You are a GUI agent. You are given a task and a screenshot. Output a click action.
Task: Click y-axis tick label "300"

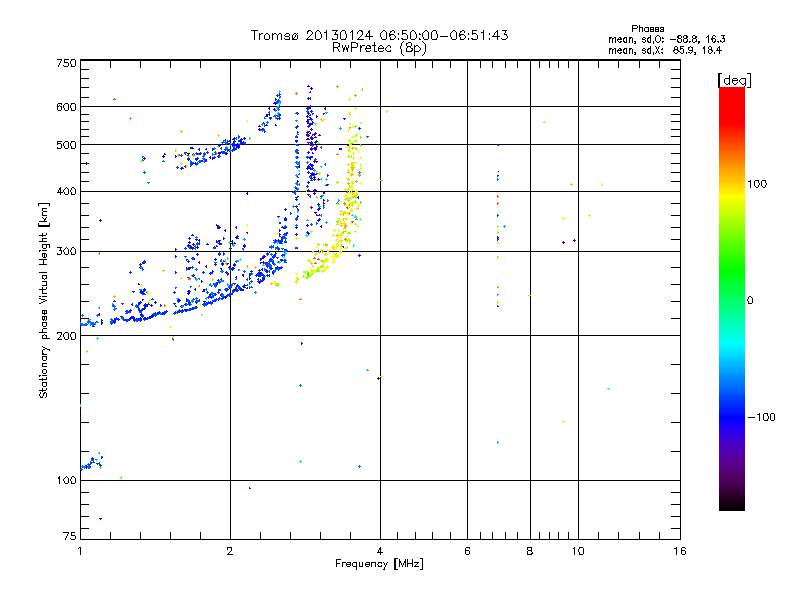[66, 252]
